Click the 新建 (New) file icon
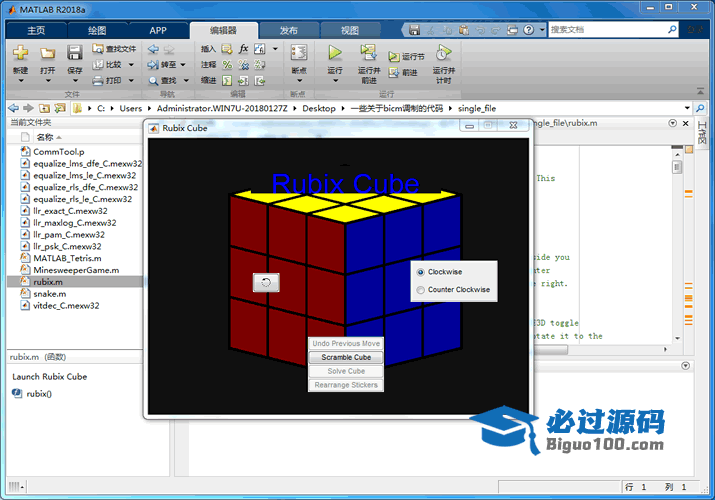 20,52
